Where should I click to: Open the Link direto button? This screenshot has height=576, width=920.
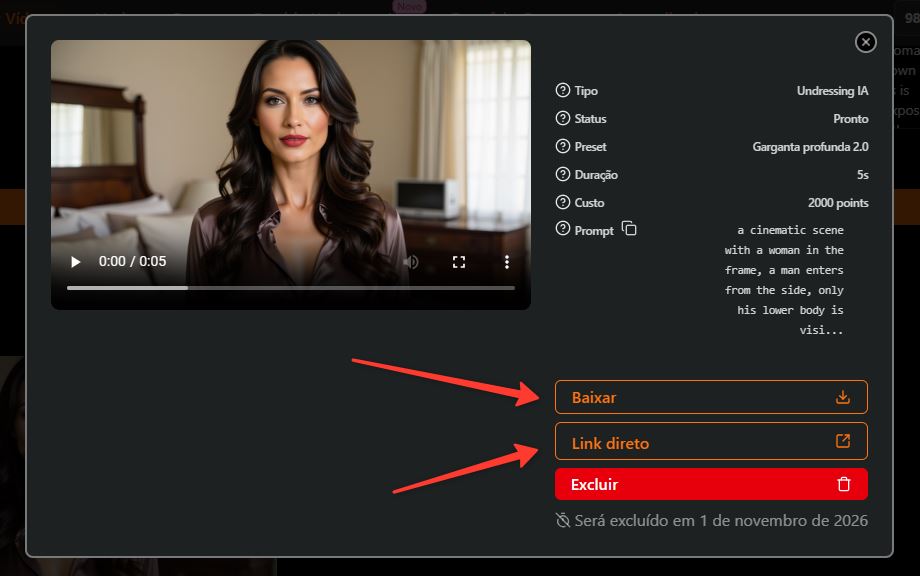711,441
